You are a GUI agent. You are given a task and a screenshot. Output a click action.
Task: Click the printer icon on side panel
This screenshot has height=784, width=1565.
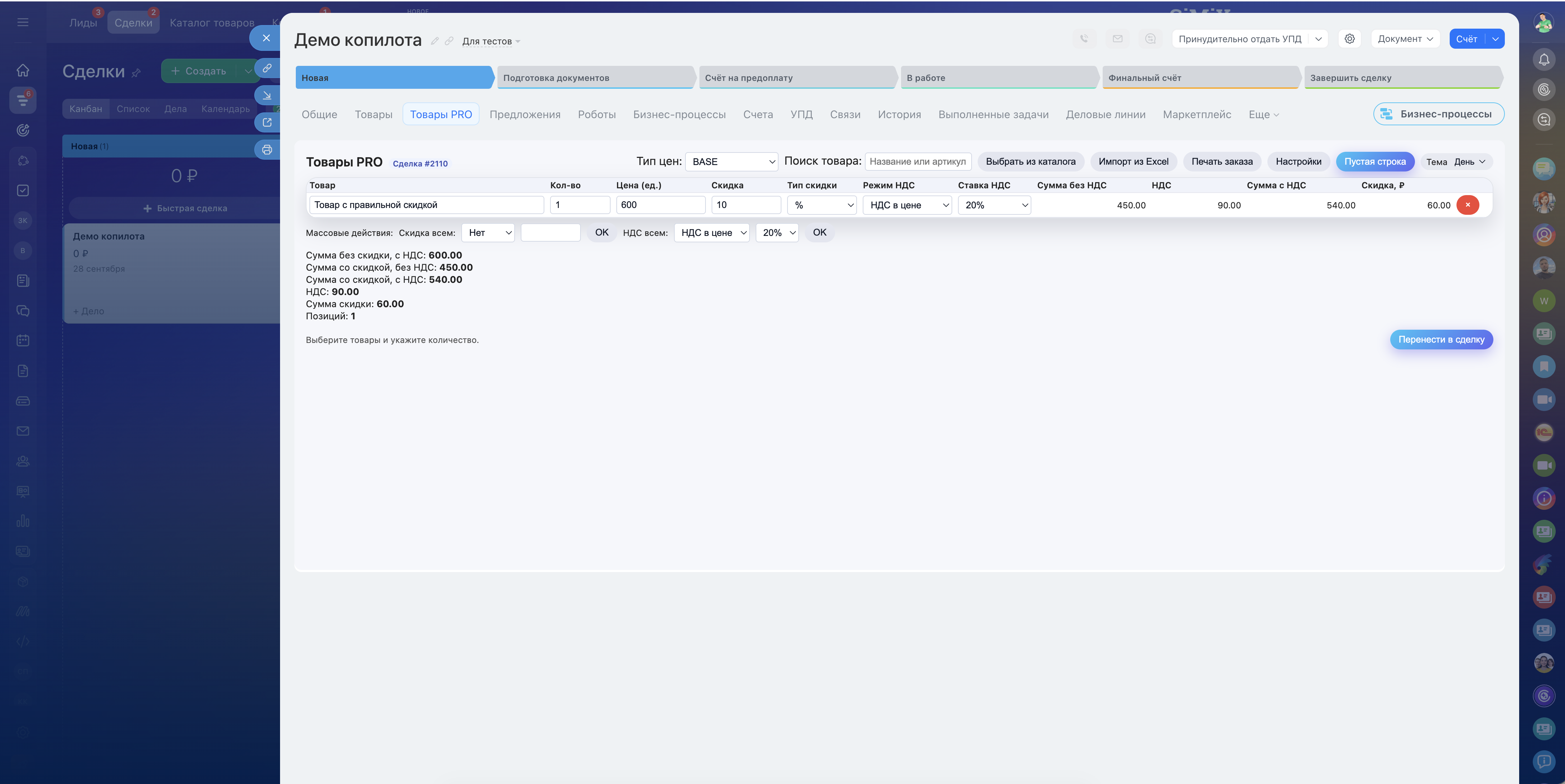267,149
